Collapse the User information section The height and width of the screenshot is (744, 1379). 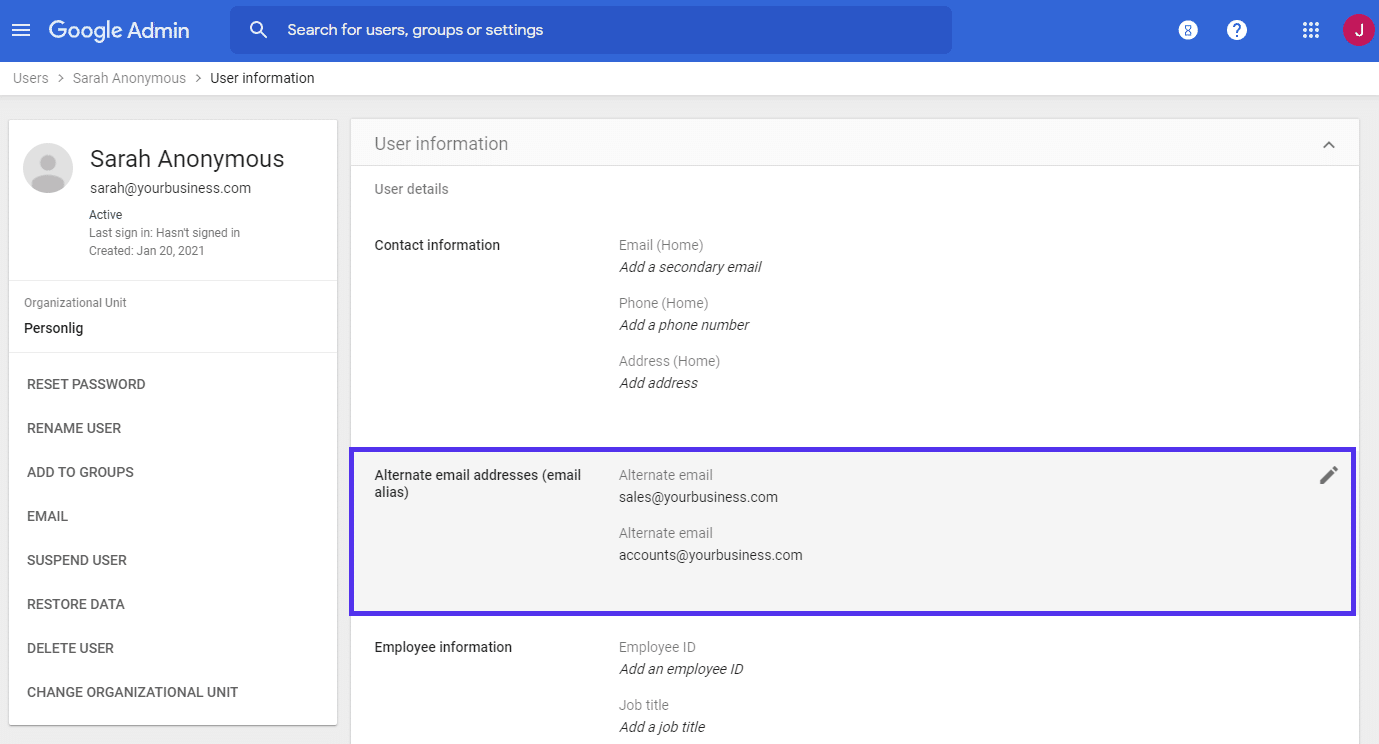point(1329,143)
